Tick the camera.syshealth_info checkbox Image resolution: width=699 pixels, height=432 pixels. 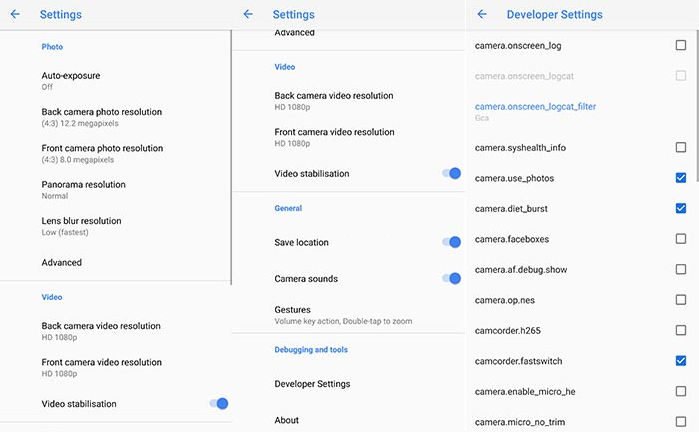[x=681, y=148]
